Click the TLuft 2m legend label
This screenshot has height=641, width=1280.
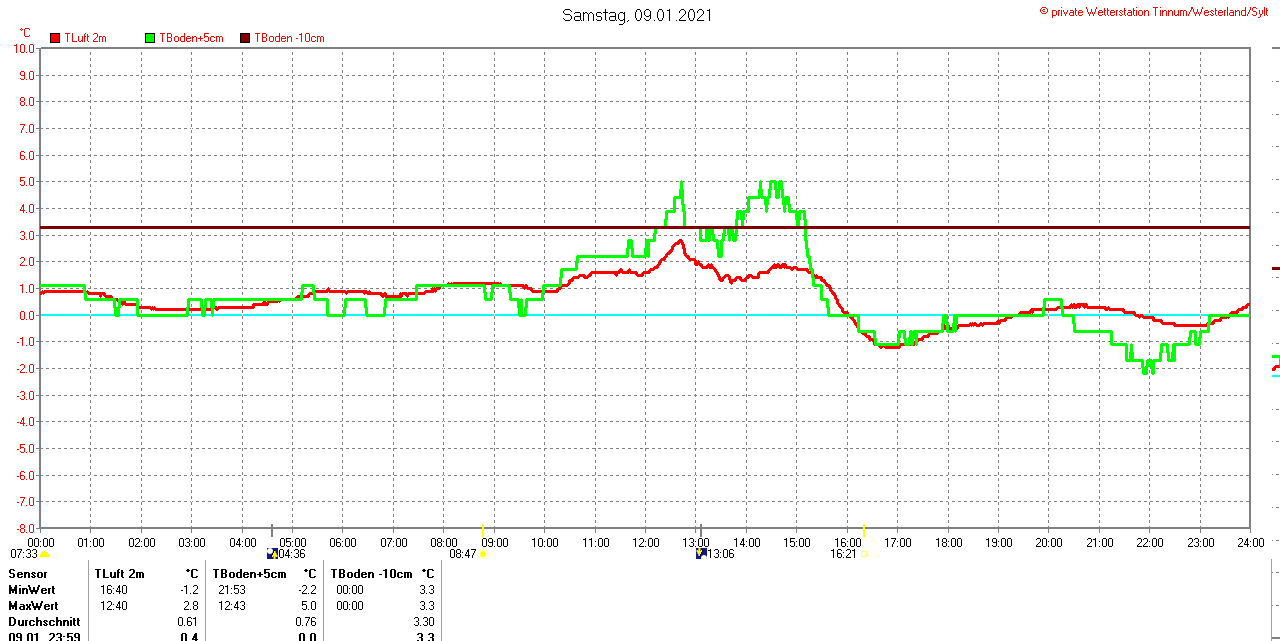tap(85, 38)
